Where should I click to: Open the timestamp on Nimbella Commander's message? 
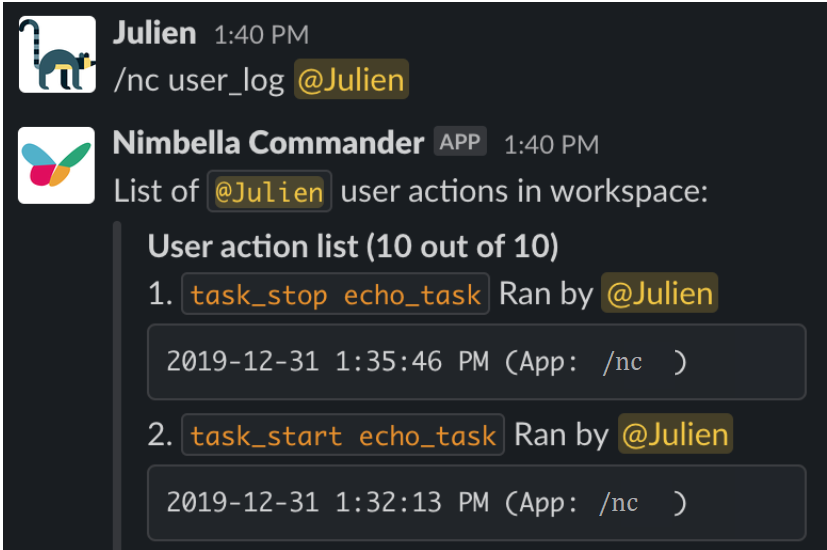551,144
